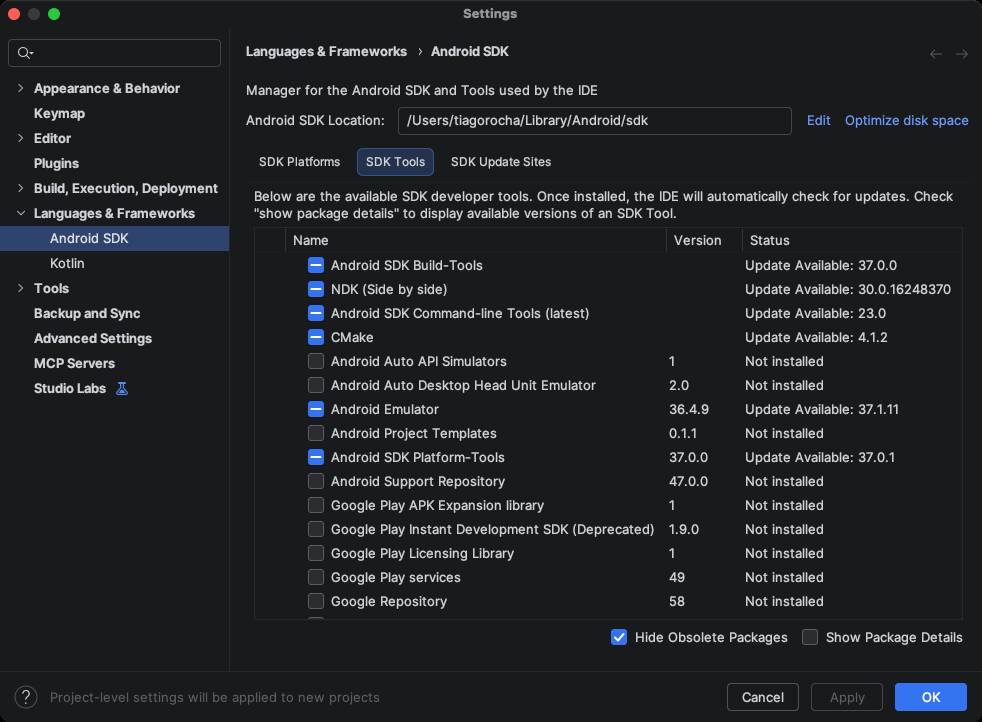Click Edit SDK location link

819,121
